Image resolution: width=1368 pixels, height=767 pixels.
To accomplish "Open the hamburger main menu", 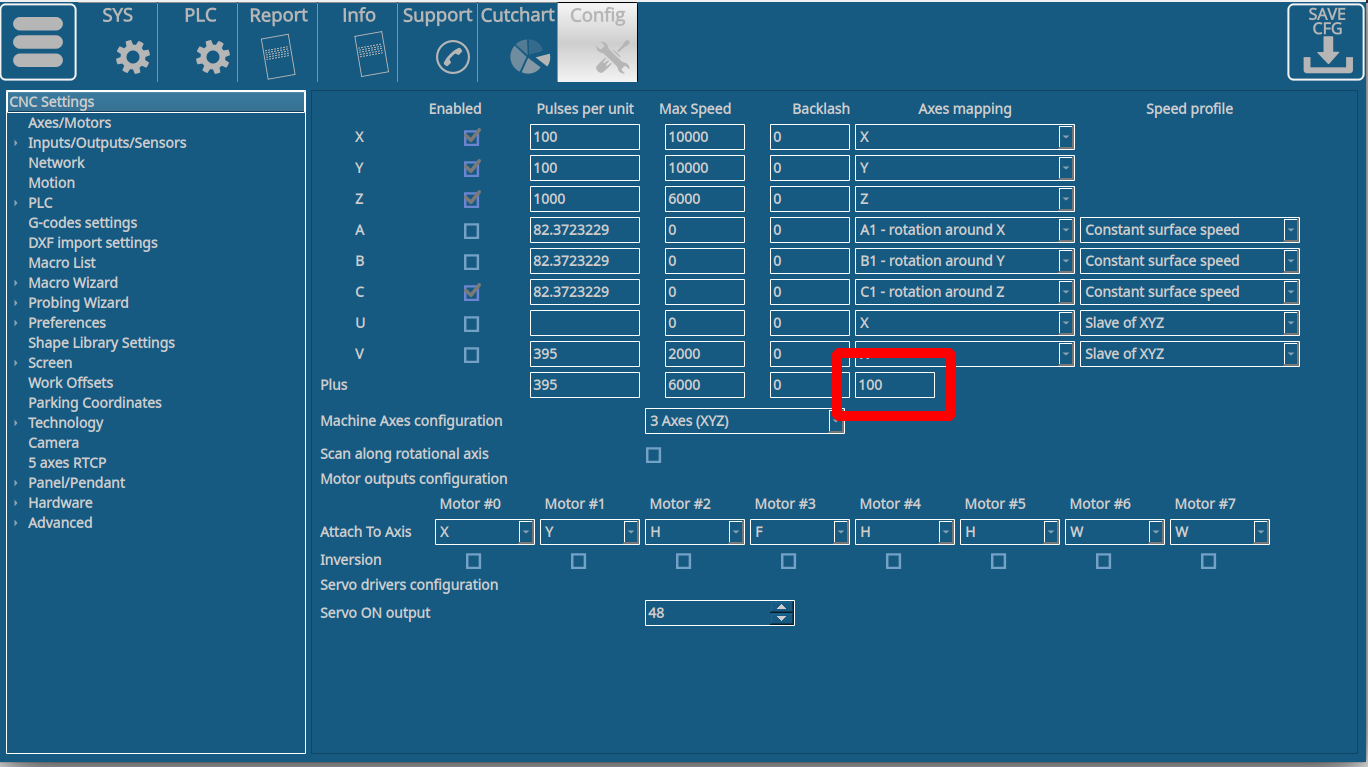I will coord(38,42).
